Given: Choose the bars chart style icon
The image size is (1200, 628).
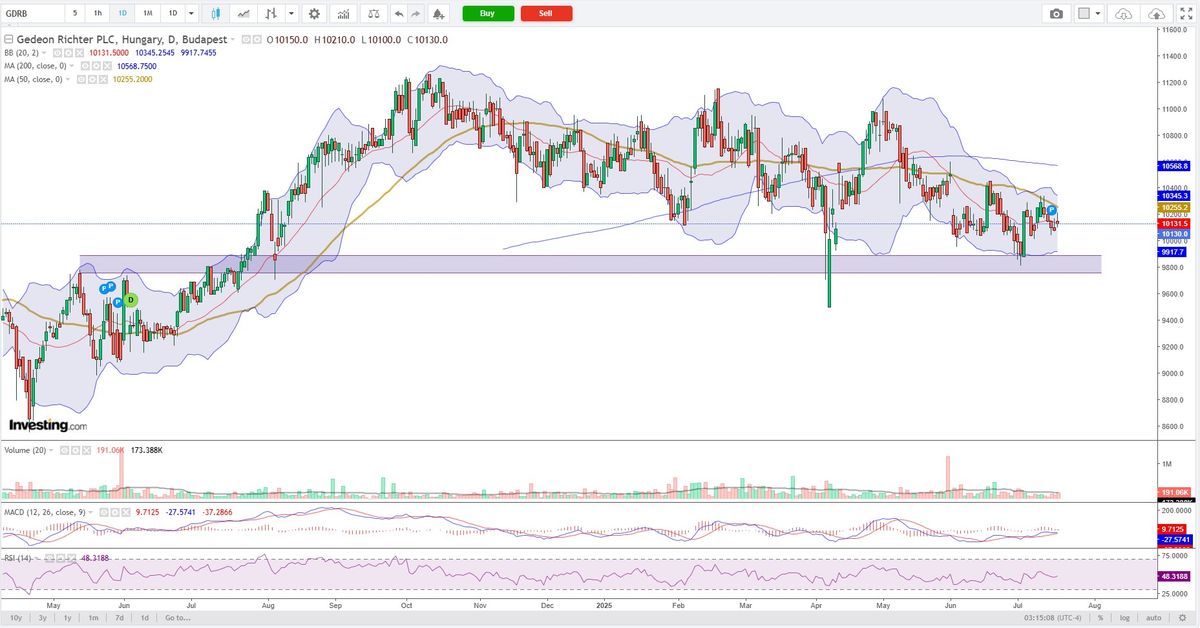Looking at the screenshot, I should (270, 14).
